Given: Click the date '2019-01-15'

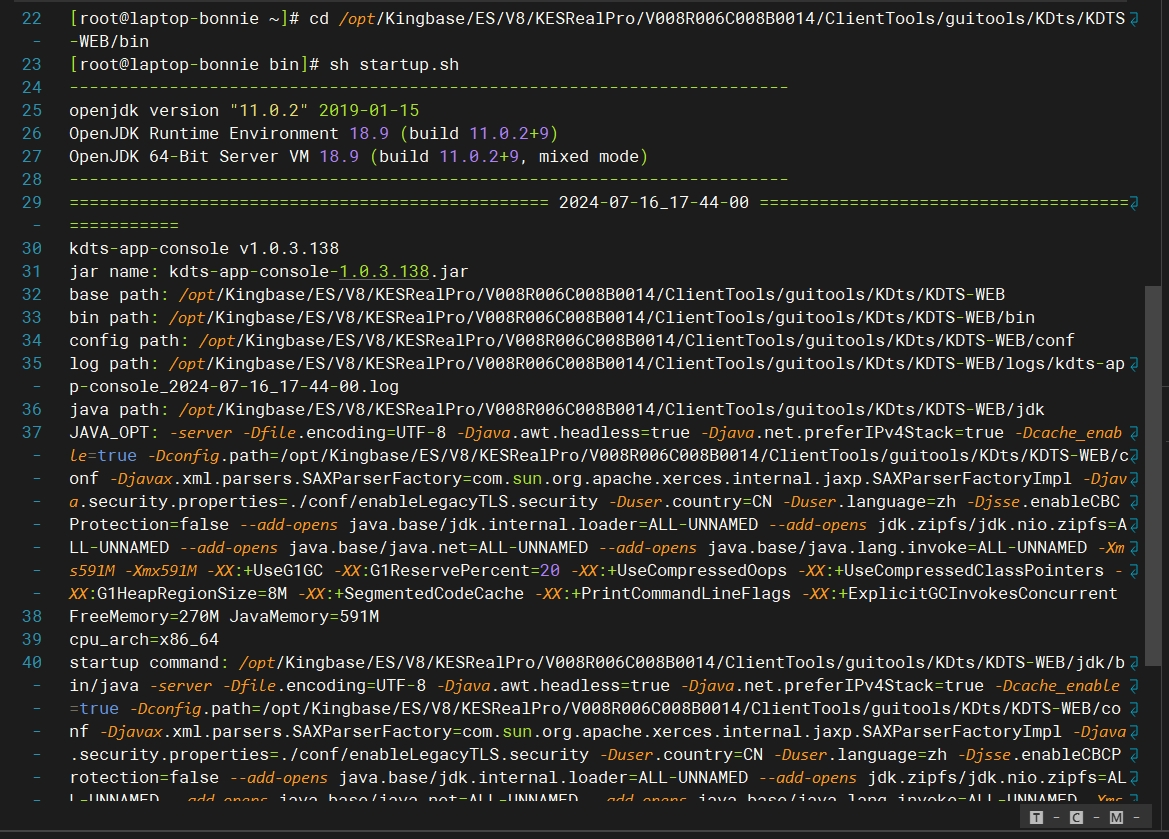Looking at the screenshot, I should (x=369, y=110).
